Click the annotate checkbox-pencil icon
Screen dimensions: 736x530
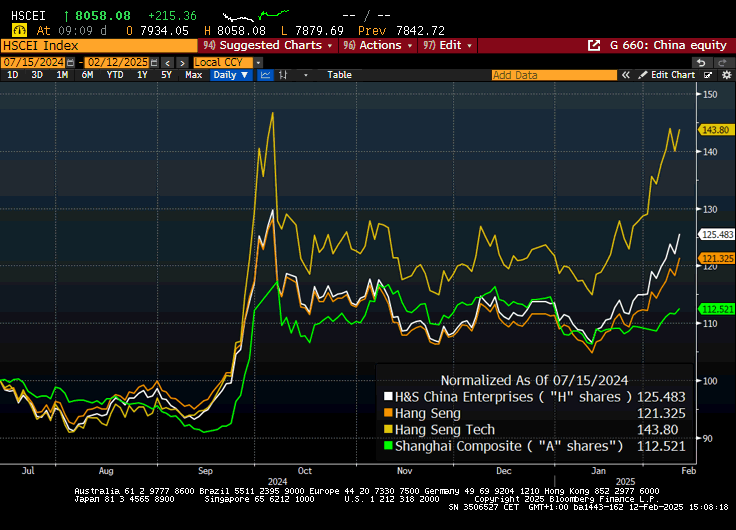(x=708, y=75)
